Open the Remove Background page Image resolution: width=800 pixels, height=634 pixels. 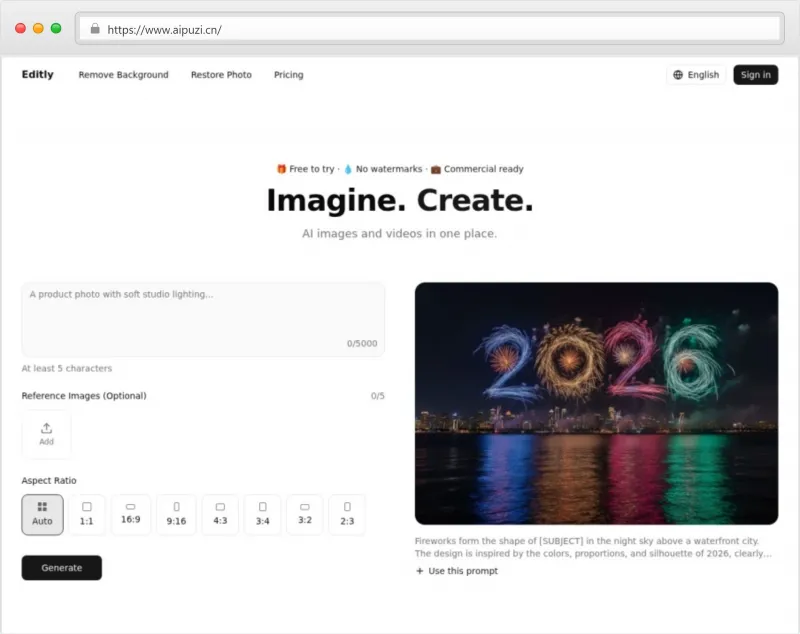coord(123,75)
